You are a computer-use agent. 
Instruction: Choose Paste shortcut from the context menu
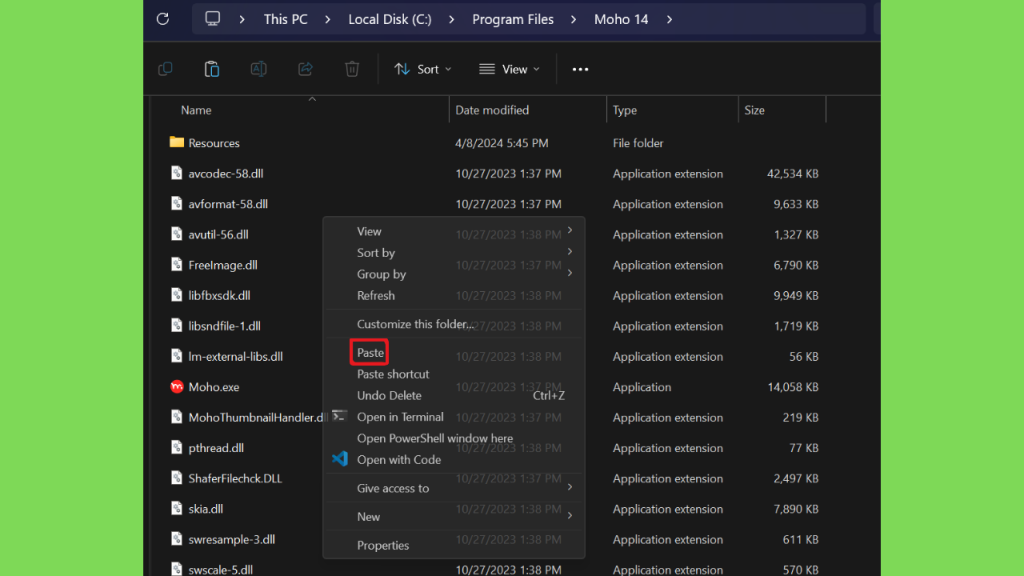(x=393, y=374)
